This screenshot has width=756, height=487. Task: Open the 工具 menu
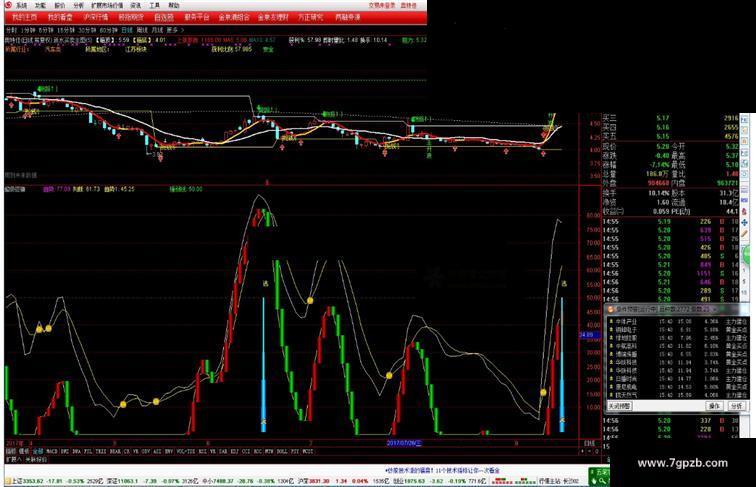154,5
